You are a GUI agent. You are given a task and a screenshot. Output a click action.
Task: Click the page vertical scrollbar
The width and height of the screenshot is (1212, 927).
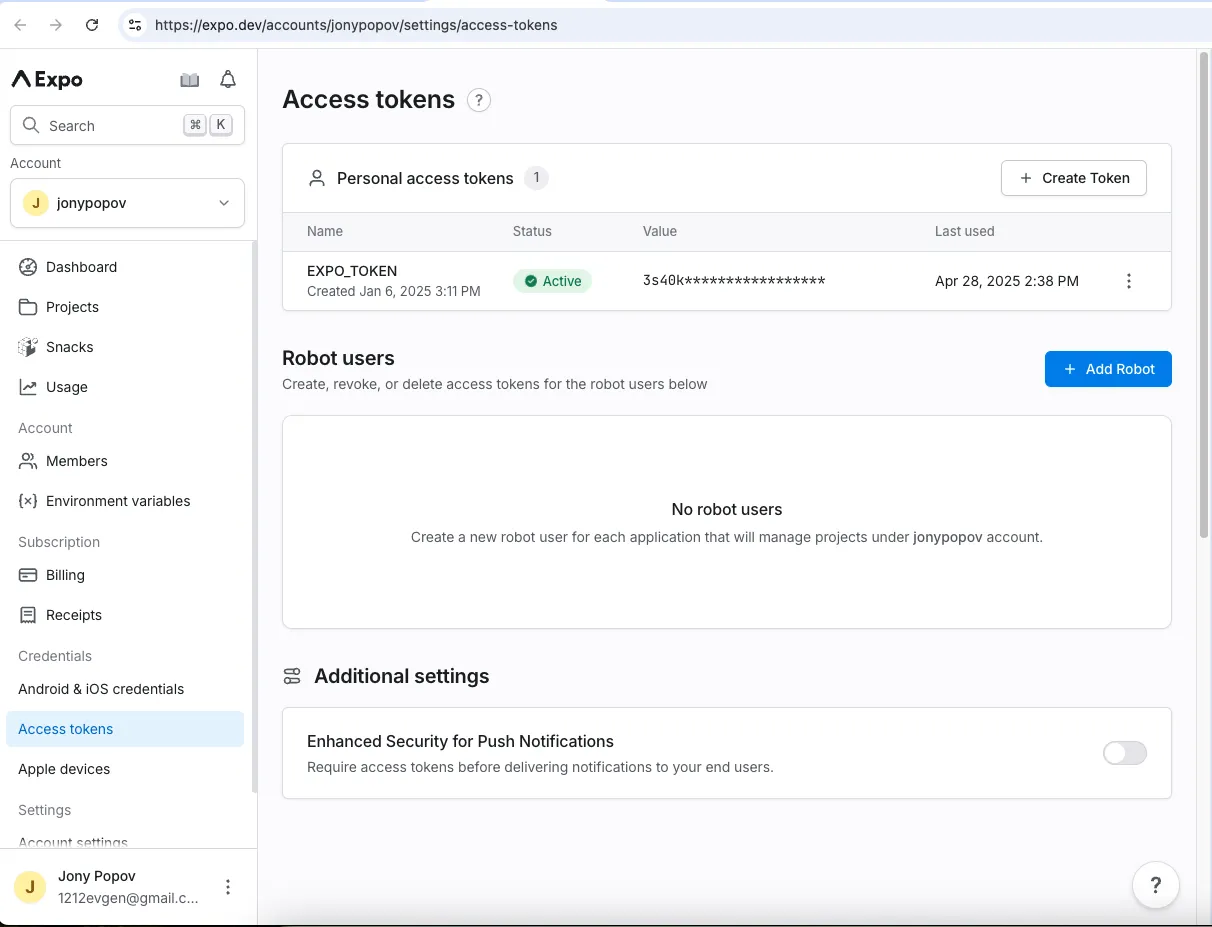point(1204,295)
